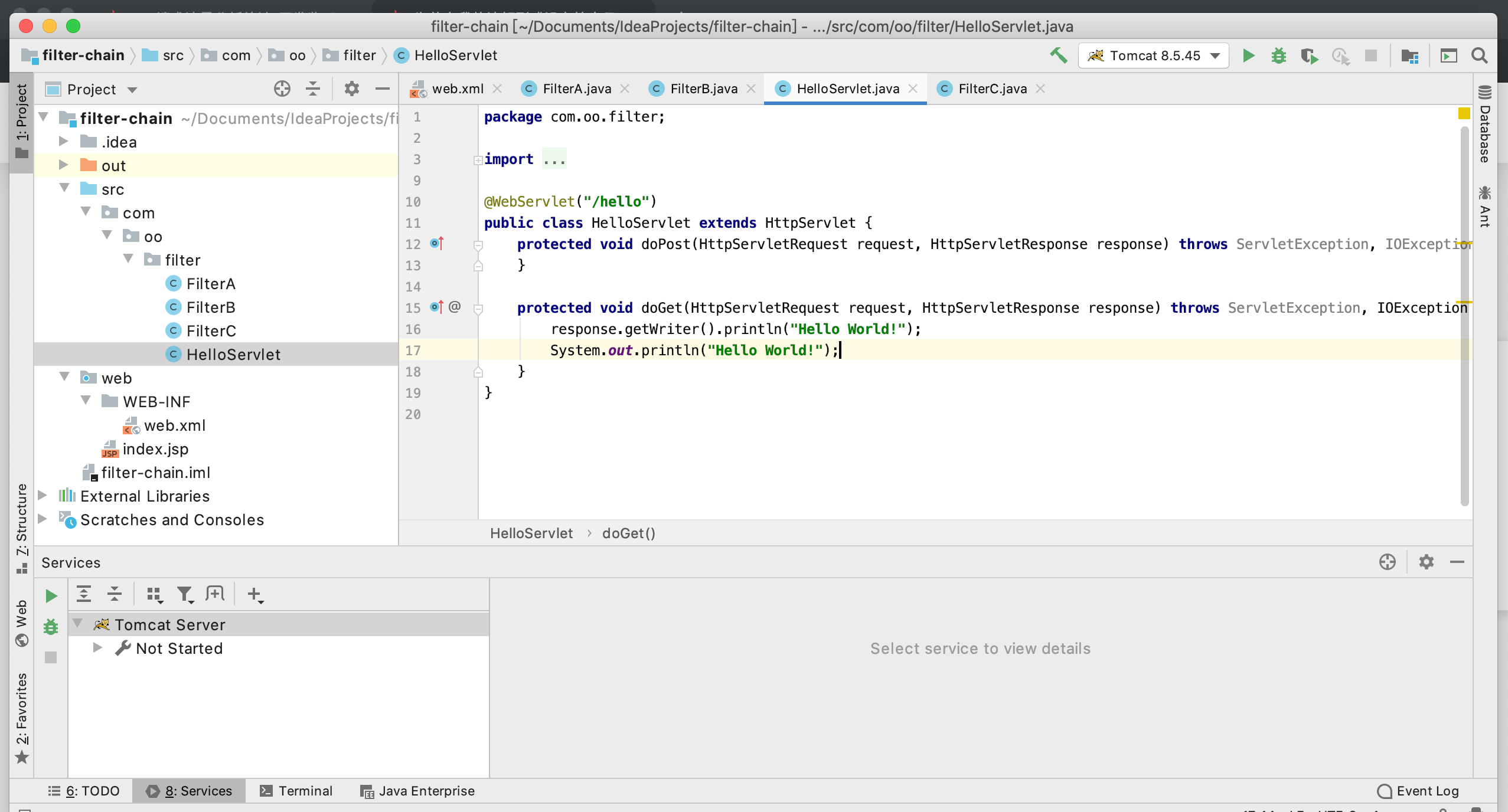Collapse all in Project panel
This screenshot has height=812, width=1508.
[313, 89]
